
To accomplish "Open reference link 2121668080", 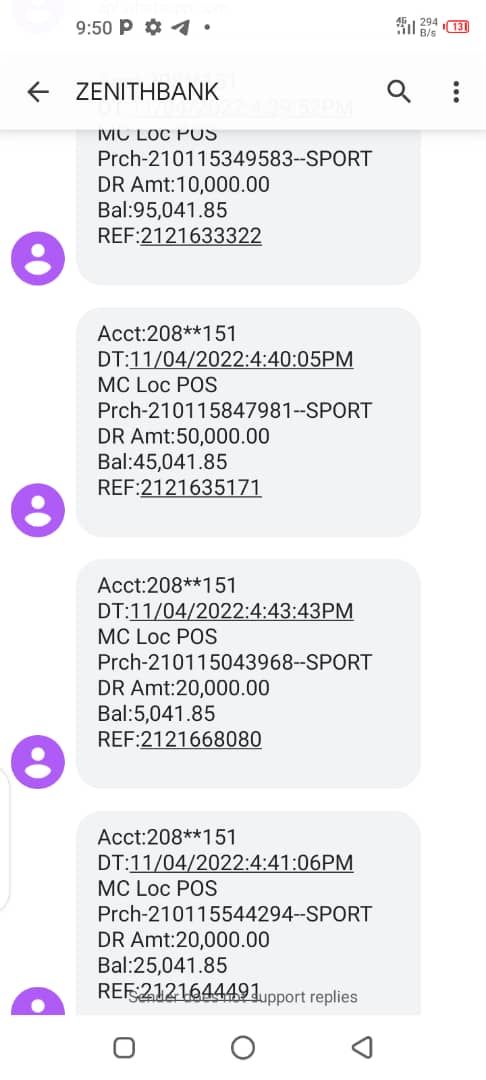I will pyautogui.click(x=201, y=740).
